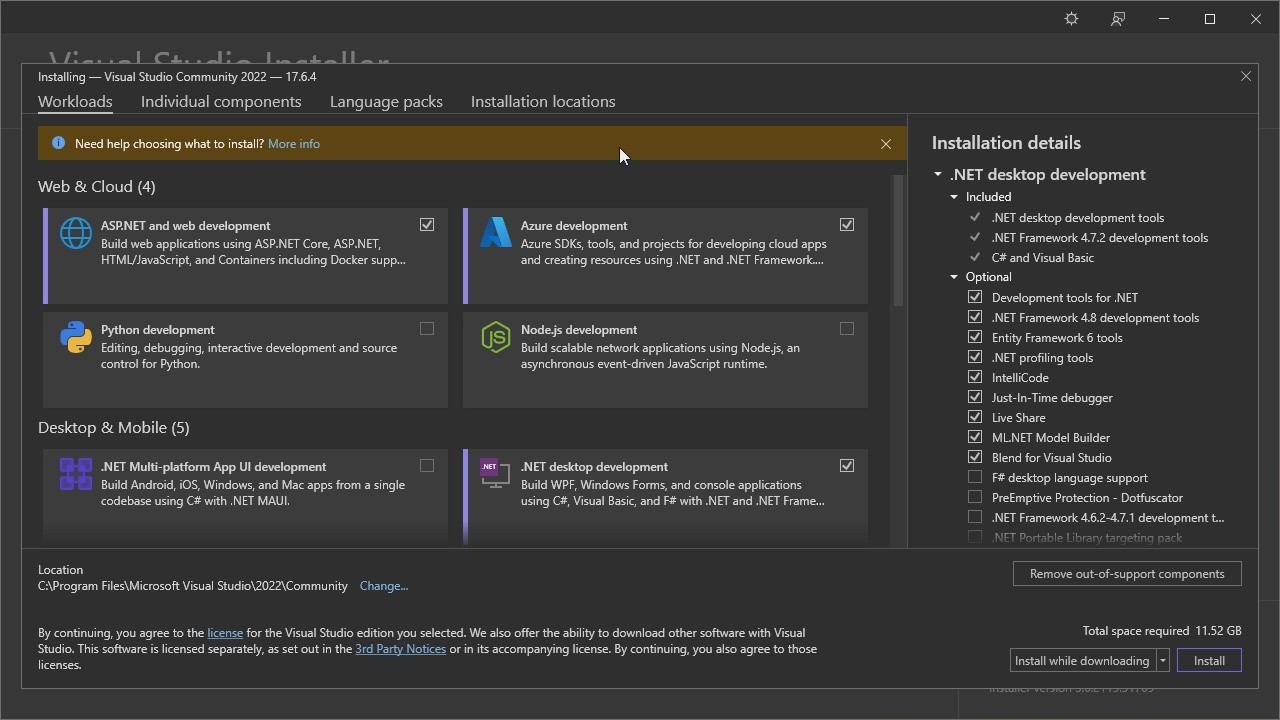Collapse the Optional components section
The image size is (1280, 720).
(954, 277)
